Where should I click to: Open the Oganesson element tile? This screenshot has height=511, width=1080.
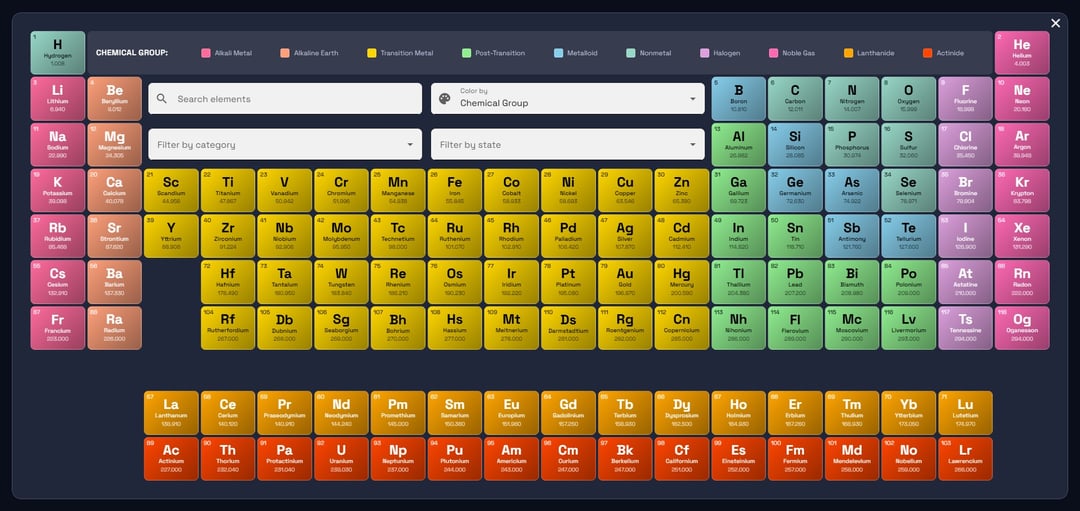pyautogui.click(x=1022, y=328)
